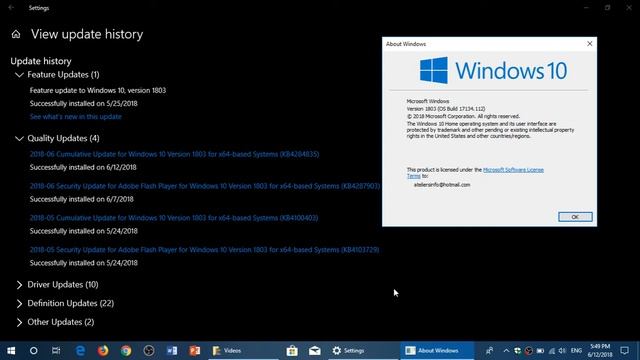Select 'Feature update to Windows 10, version 1803' text

pos(98,91)
